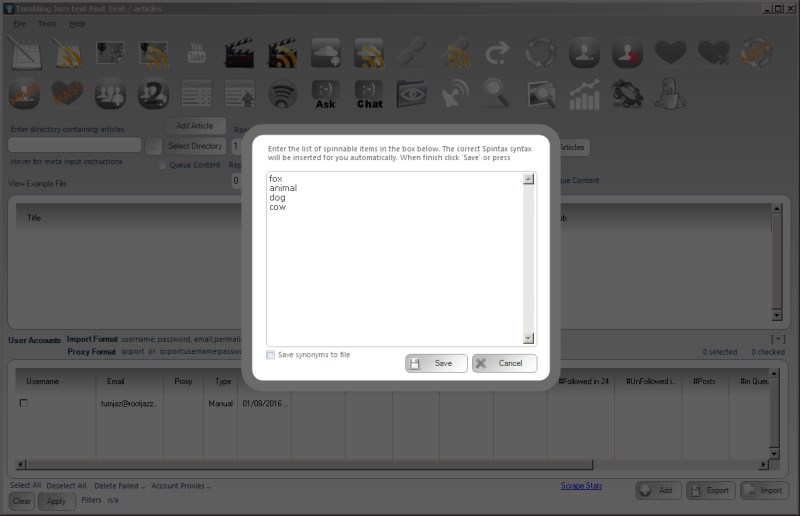Open the Chat icon
Screen dimensions: 800x516
click(x=369, y=94)
